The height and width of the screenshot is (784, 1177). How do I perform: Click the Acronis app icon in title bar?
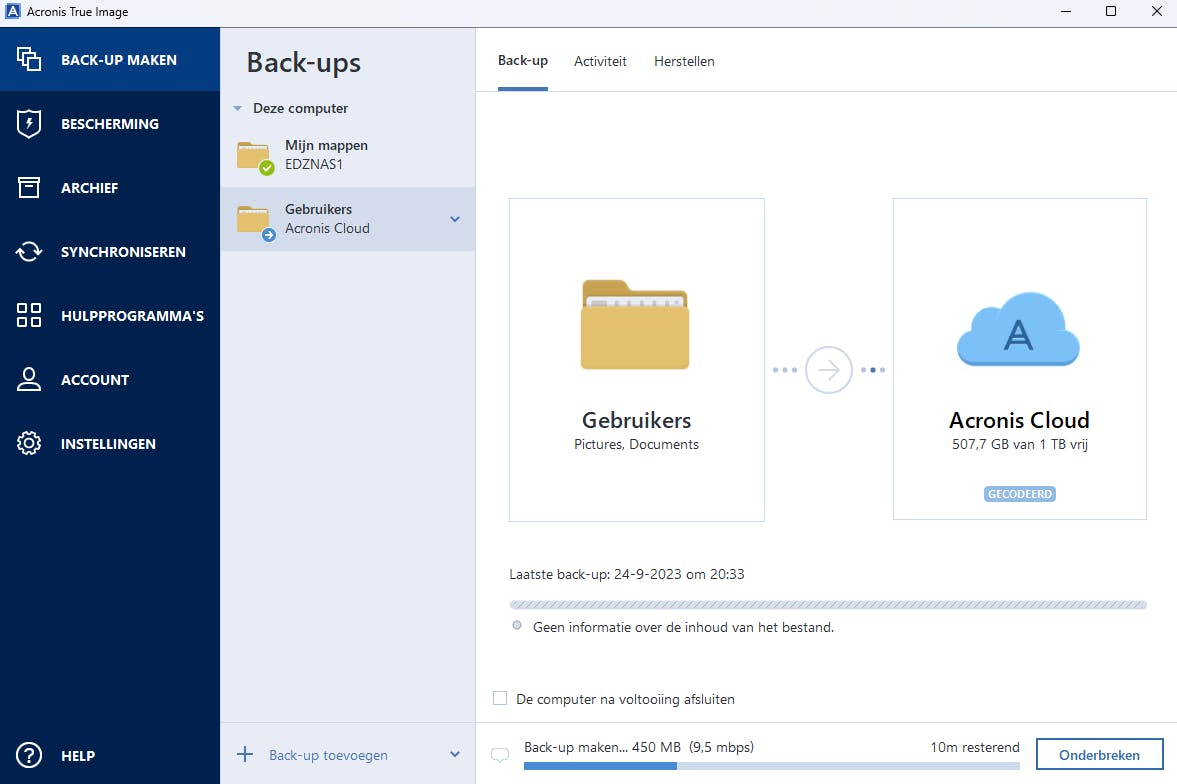pos(12,11)
